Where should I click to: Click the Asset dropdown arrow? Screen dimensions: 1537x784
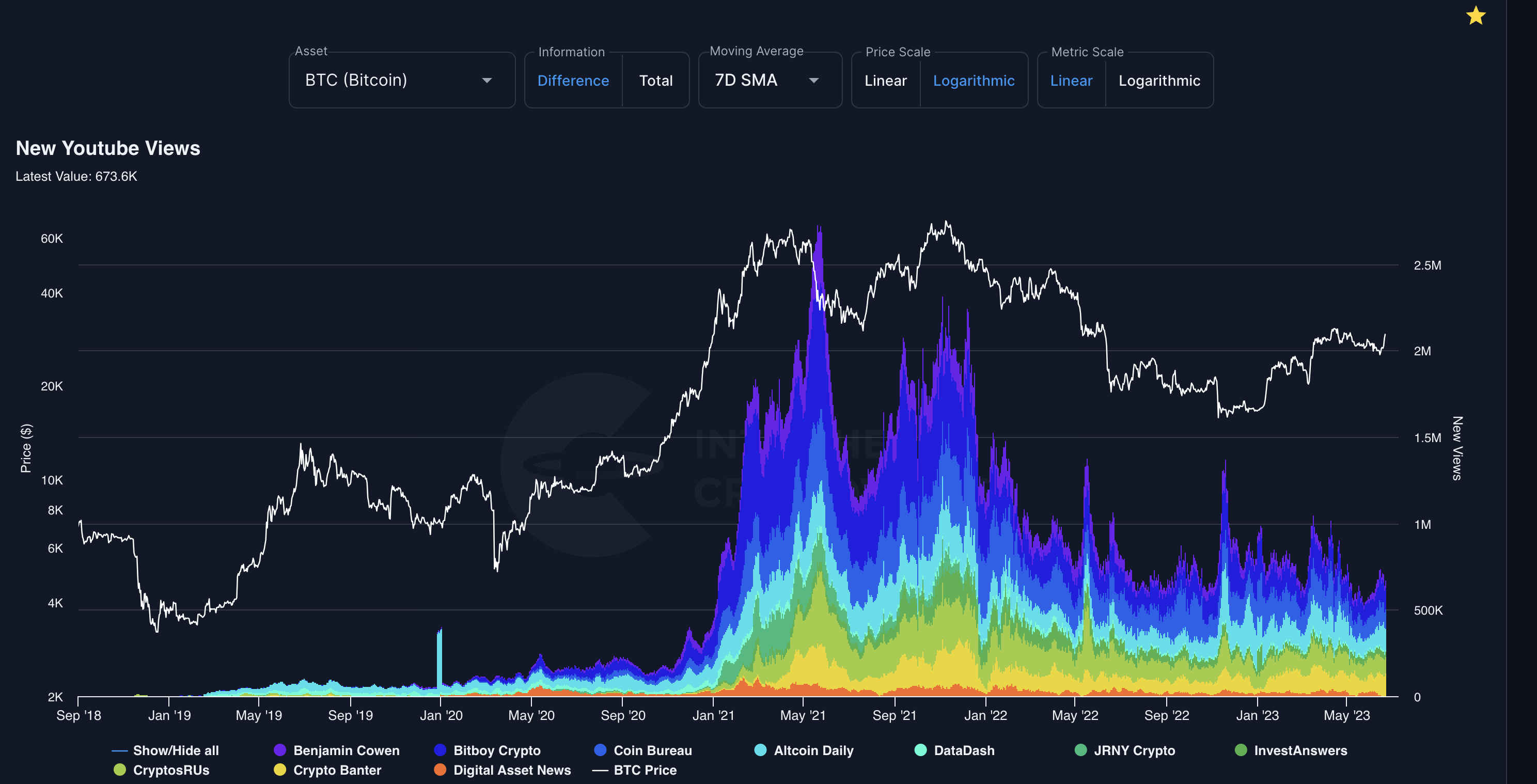pos(487,81)
